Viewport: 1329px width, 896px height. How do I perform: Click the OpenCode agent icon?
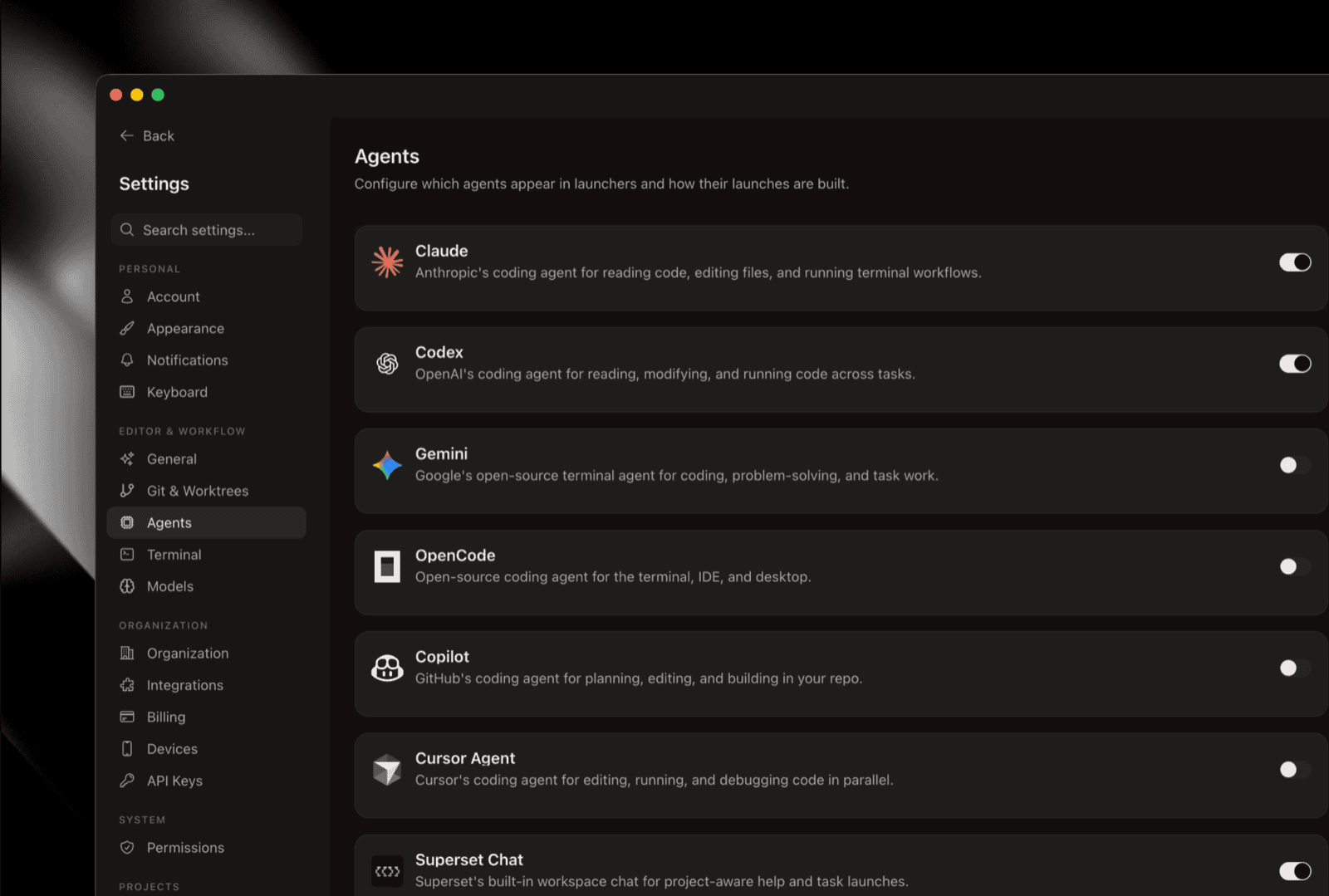pos(387,566)
